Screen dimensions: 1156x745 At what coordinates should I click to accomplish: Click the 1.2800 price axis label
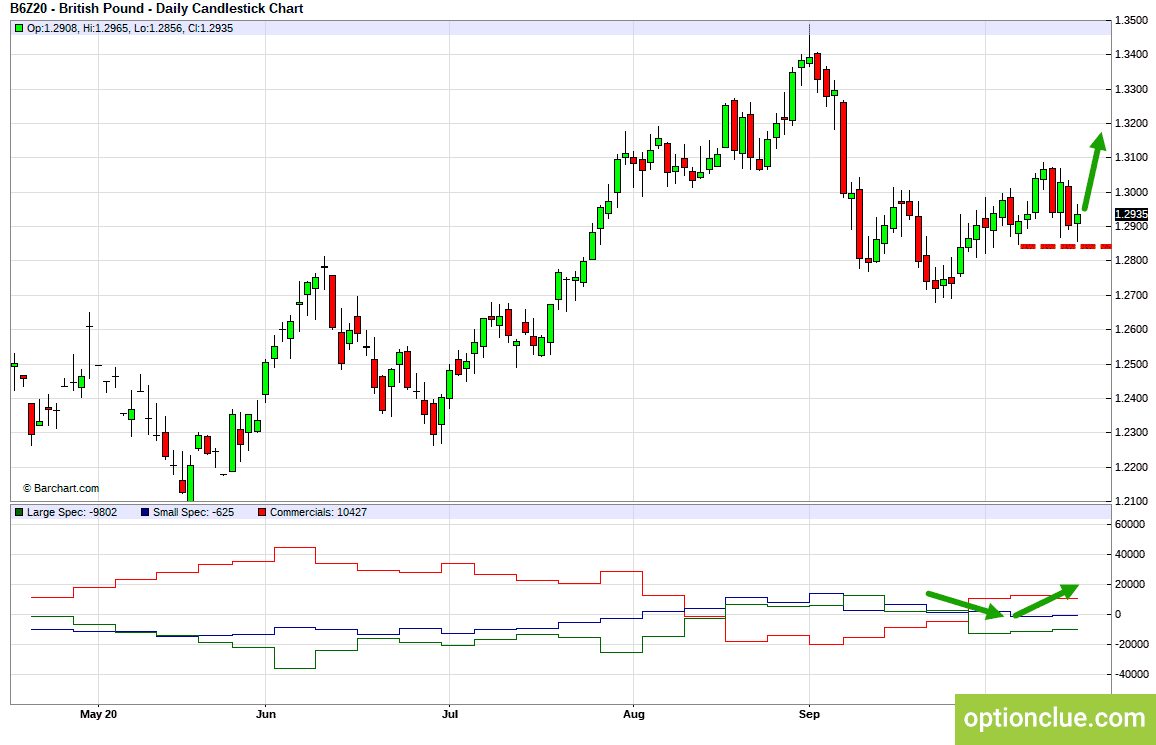pos(1132,261)
